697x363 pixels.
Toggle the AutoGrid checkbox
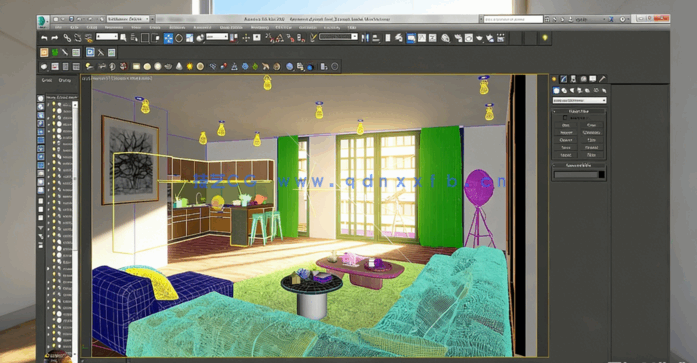pos(565,118)
